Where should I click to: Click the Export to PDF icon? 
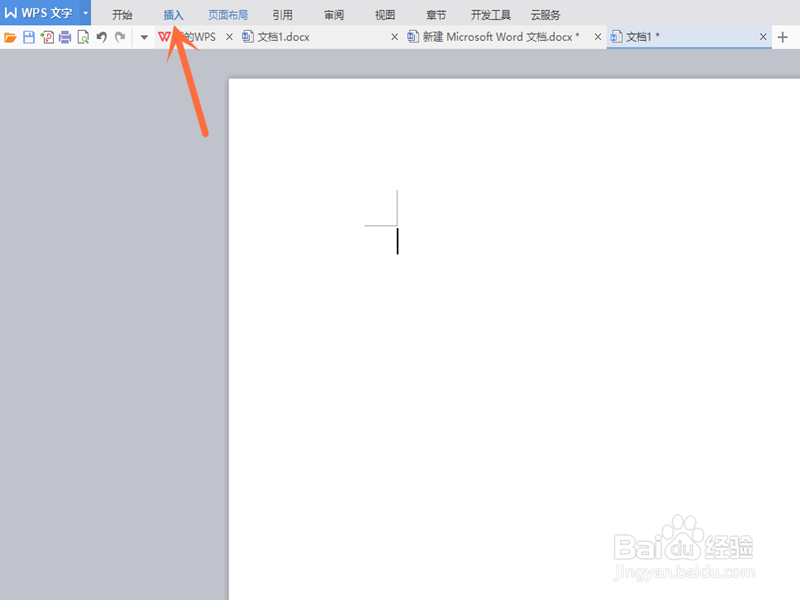47,37
